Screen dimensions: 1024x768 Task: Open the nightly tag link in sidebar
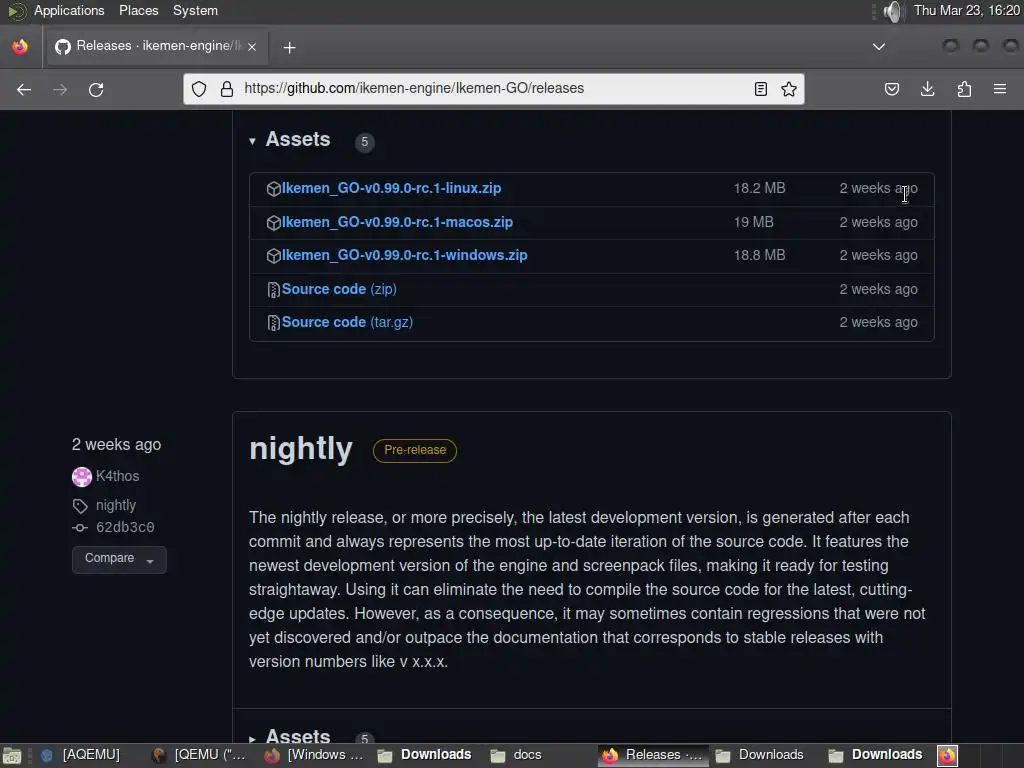pos(116,505)
